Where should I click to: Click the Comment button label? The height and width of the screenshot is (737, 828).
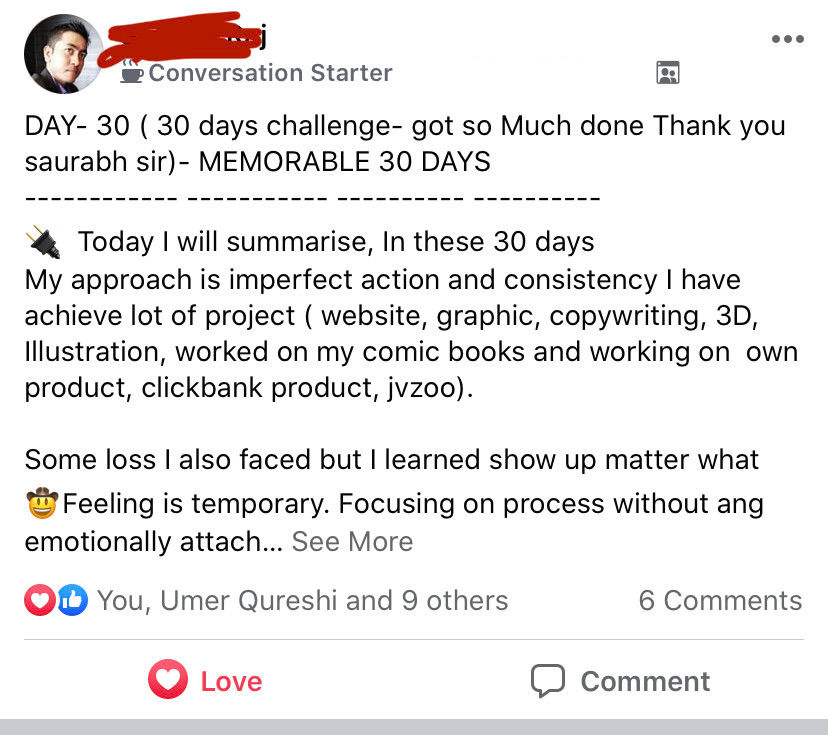pos(645,681)
